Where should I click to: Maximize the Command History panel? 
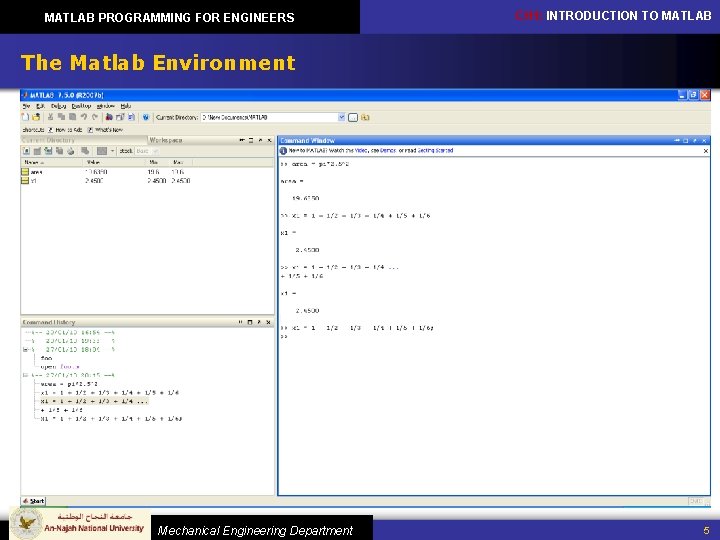point(250,322)
